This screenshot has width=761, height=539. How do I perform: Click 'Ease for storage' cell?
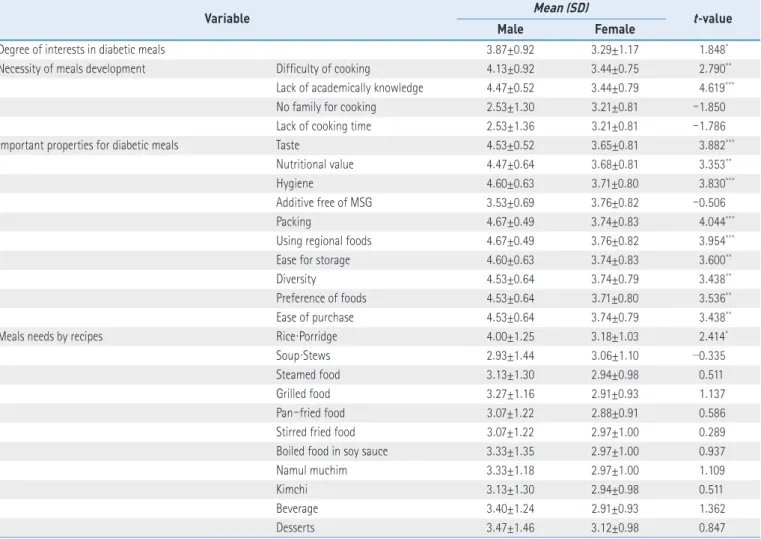point(313,260)
